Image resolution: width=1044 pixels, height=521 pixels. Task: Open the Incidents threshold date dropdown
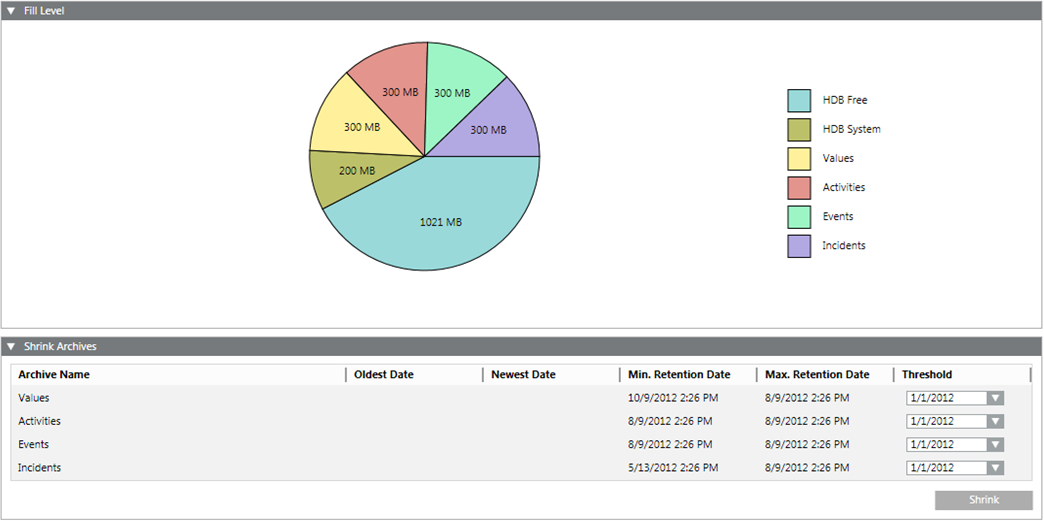pos(994,467)
